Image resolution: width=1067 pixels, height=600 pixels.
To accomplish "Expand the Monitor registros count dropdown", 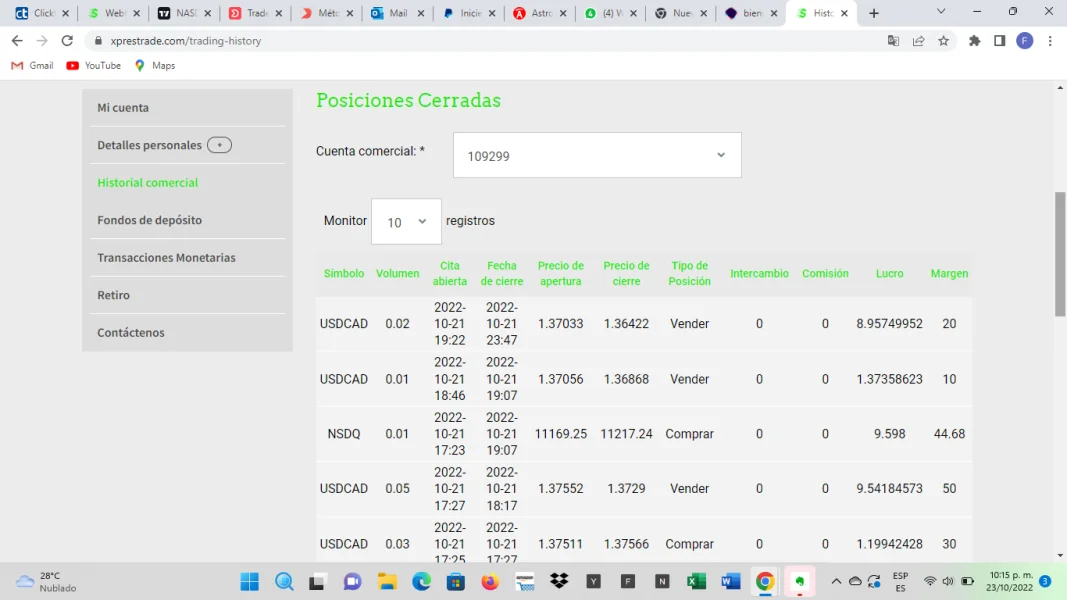I will tap(406, 222).
